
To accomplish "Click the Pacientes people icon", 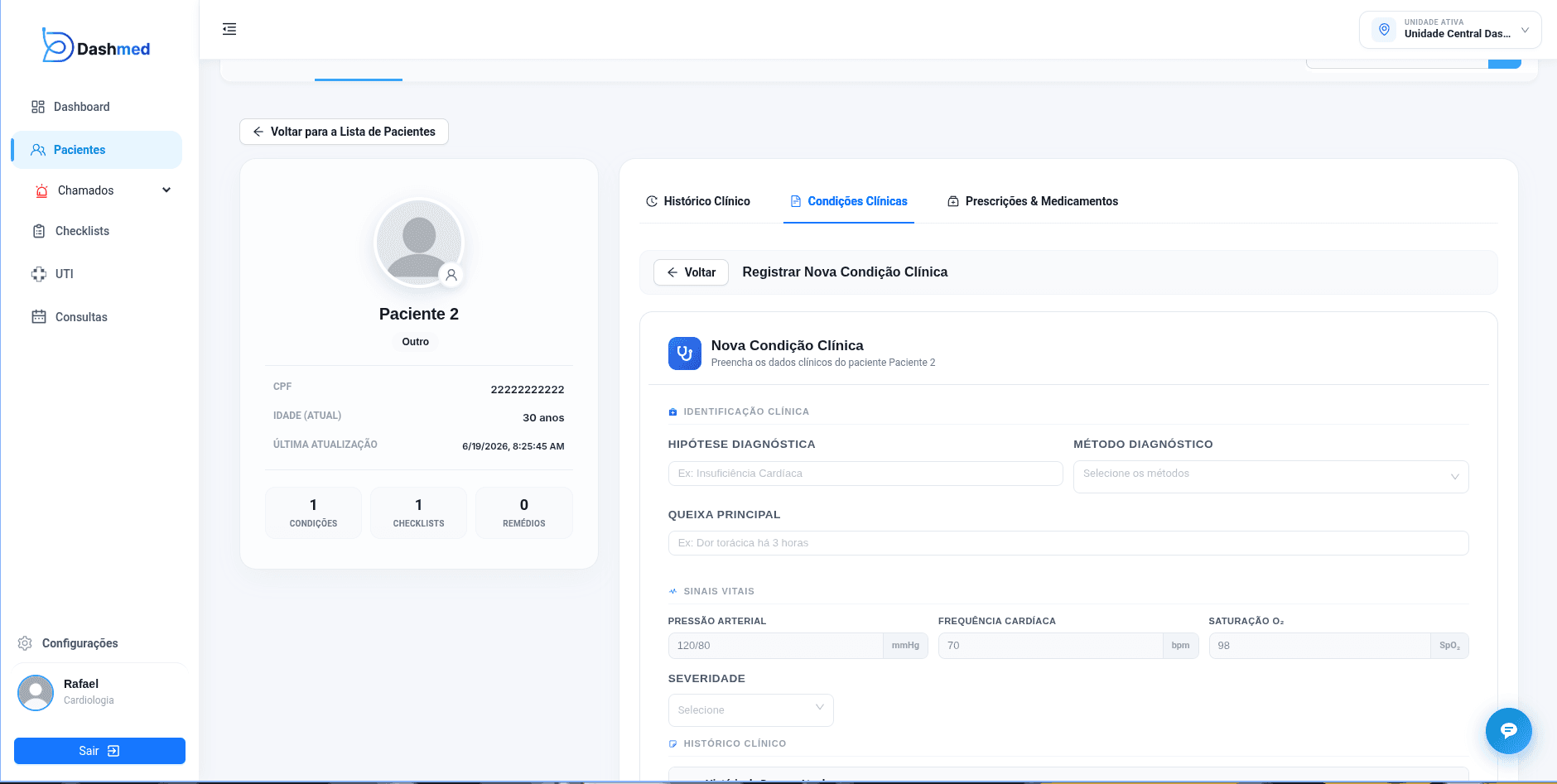I will pyautogui.click(x=38, y=150).
